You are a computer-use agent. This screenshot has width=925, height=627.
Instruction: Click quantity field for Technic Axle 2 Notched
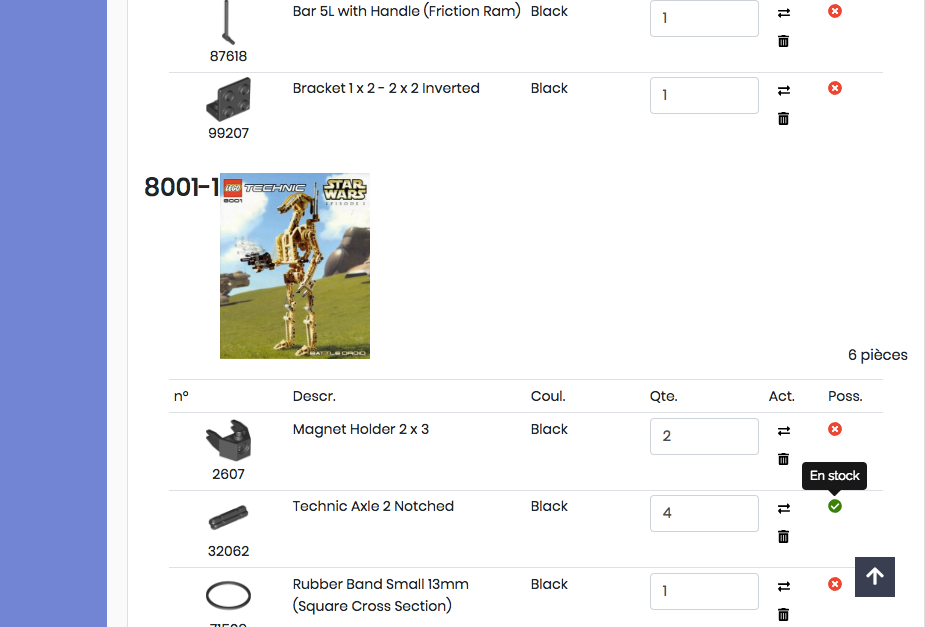(704, 513)
